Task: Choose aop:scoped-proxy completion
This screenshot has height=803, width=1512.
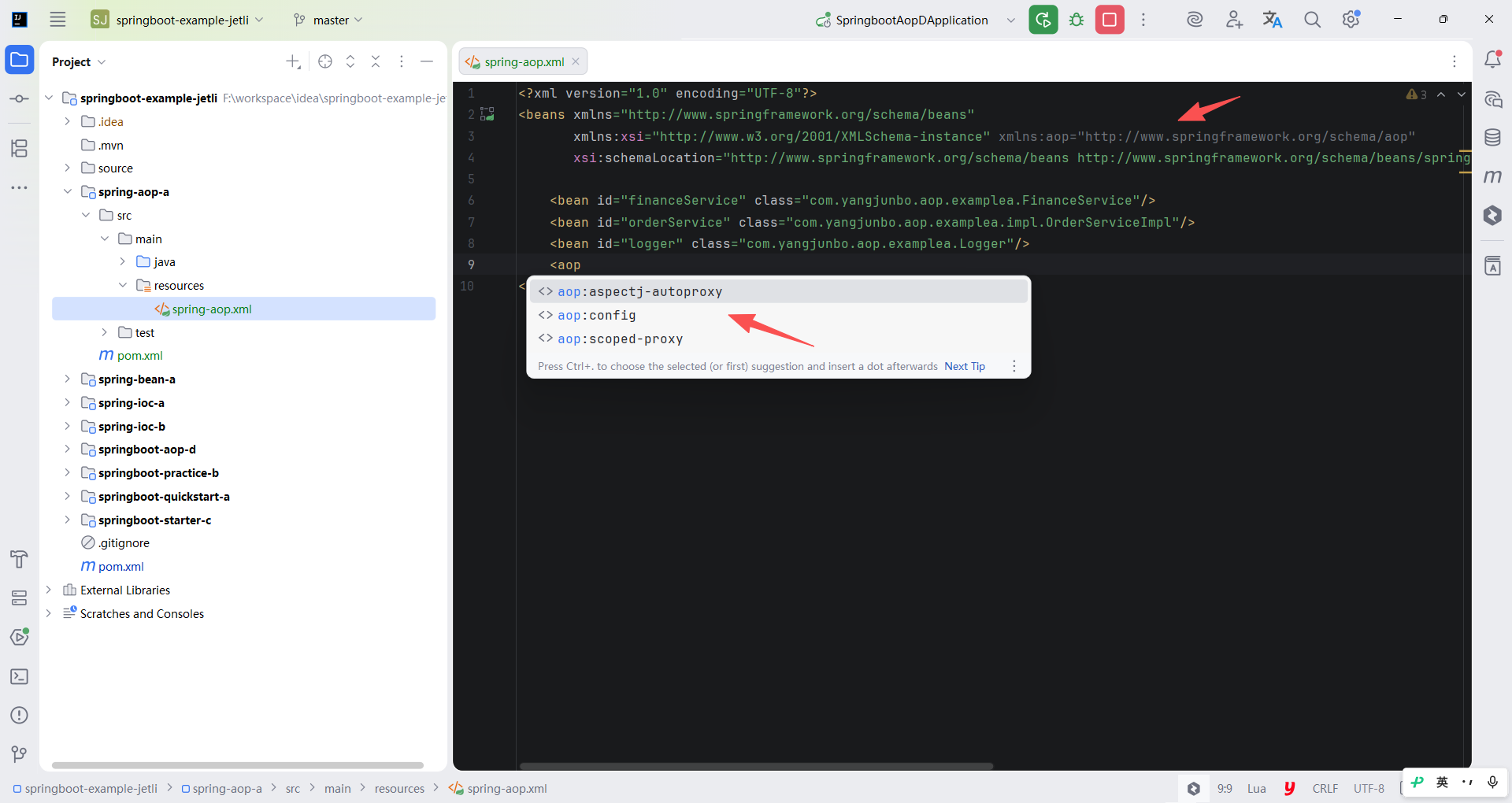Action: [779, 339]
